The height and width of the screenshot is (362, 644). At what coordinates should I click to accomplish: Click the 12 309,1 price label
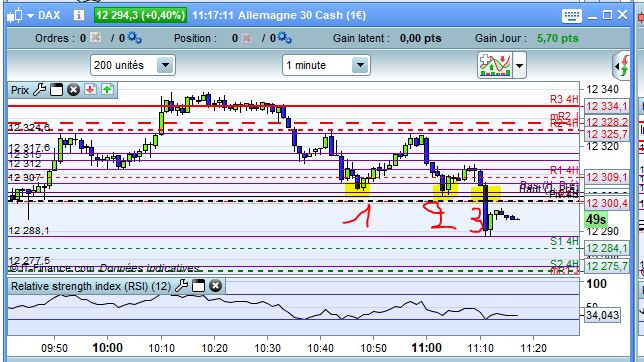coord(607,177)
